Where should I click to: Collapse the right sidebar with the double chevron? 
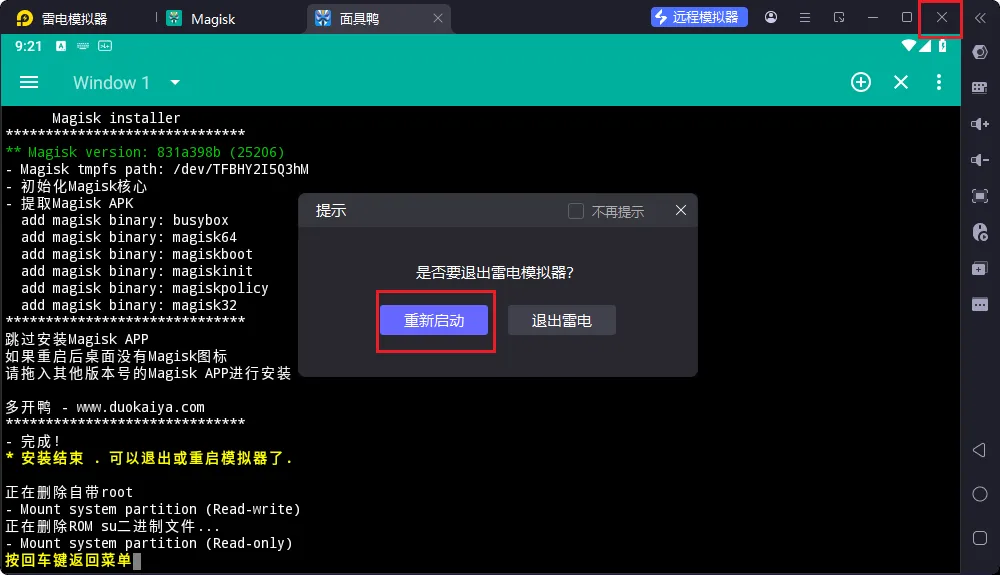tap(980, 18)
